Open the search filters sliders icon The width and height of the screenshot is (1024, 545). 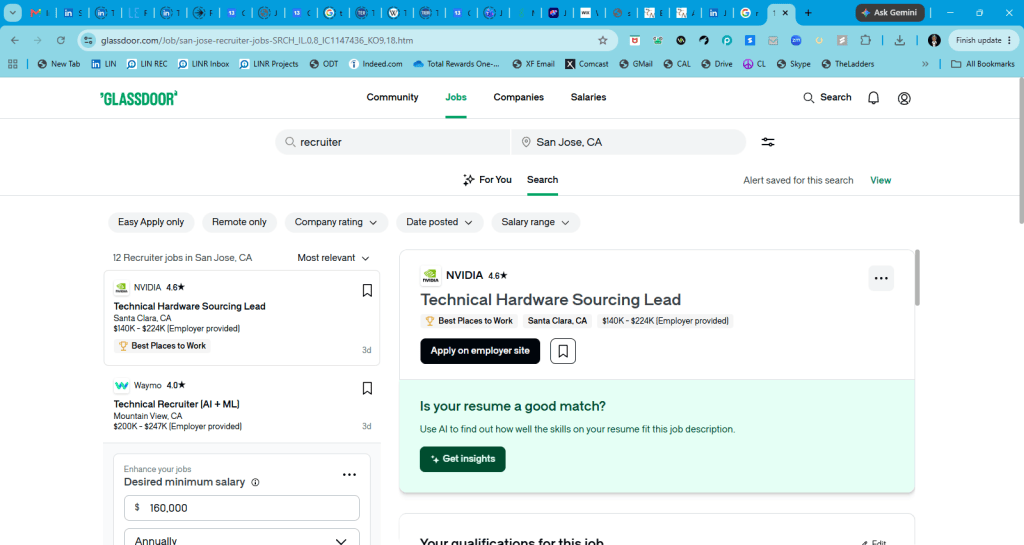pos(768,142)
